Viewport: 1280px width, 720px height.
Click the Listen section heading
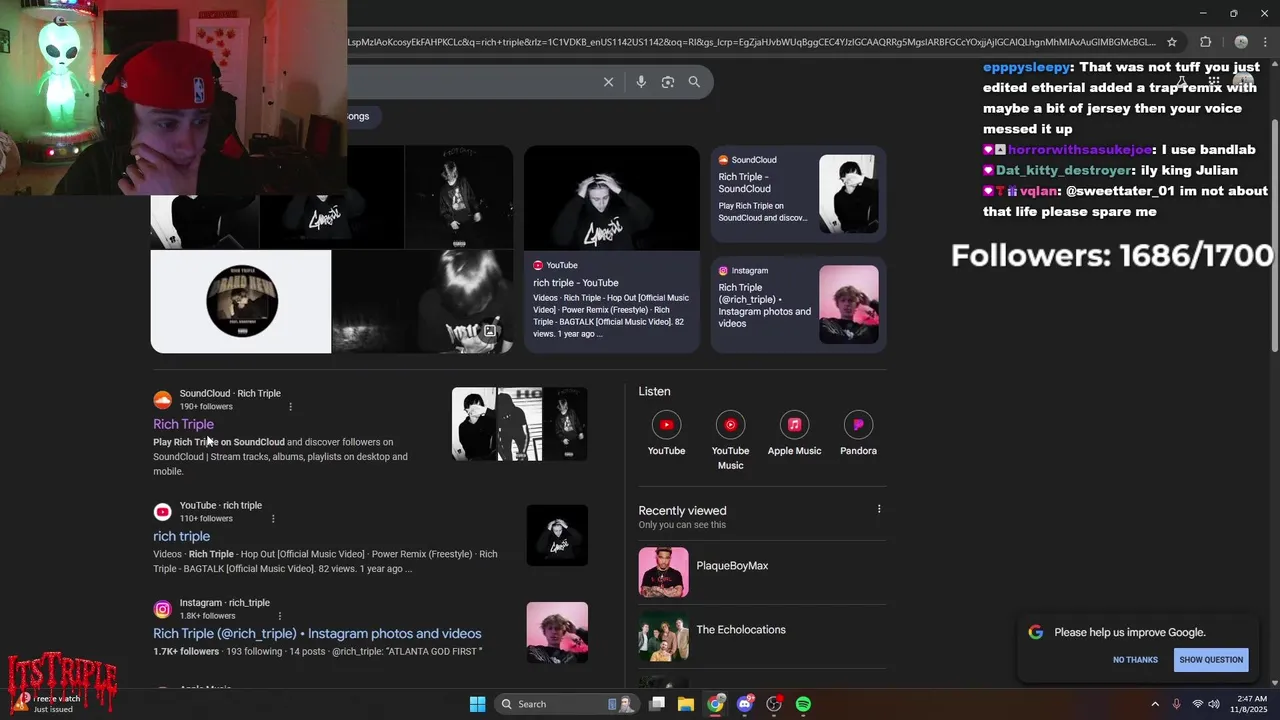point(655,391)
